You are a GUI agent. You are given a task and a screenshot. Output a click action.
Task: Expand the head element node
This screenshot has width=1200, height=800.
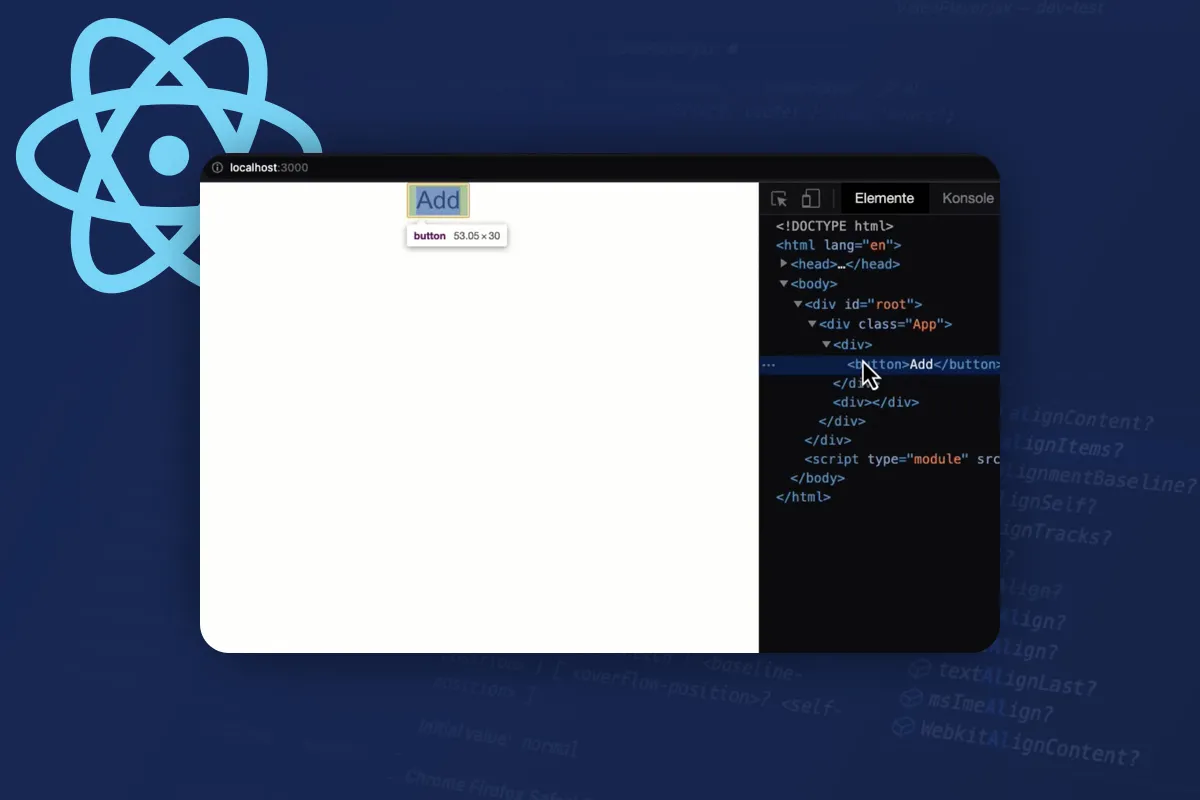pos(784,264)
